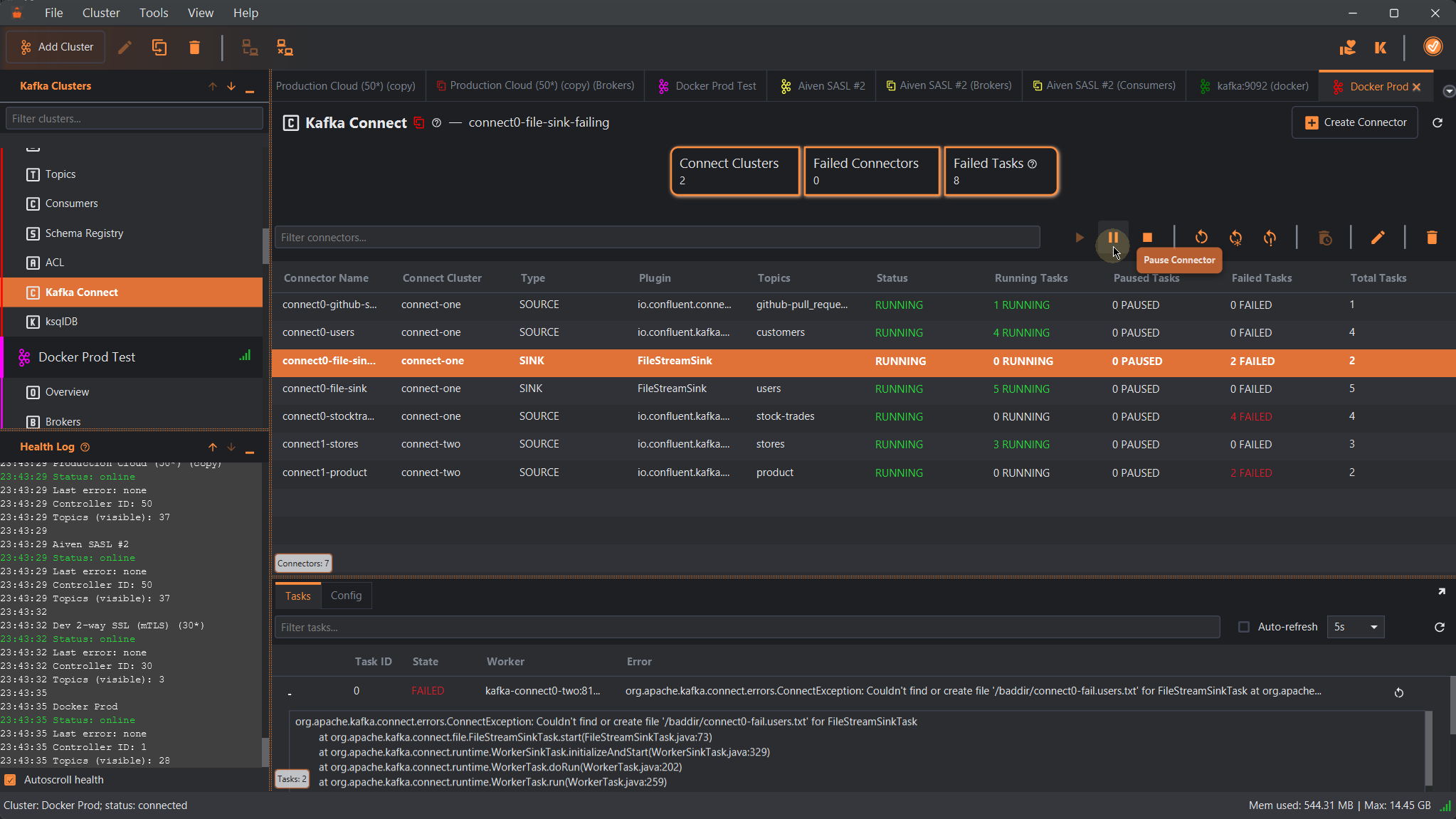Collapse the expanded task 0 error details

[290, 692]
